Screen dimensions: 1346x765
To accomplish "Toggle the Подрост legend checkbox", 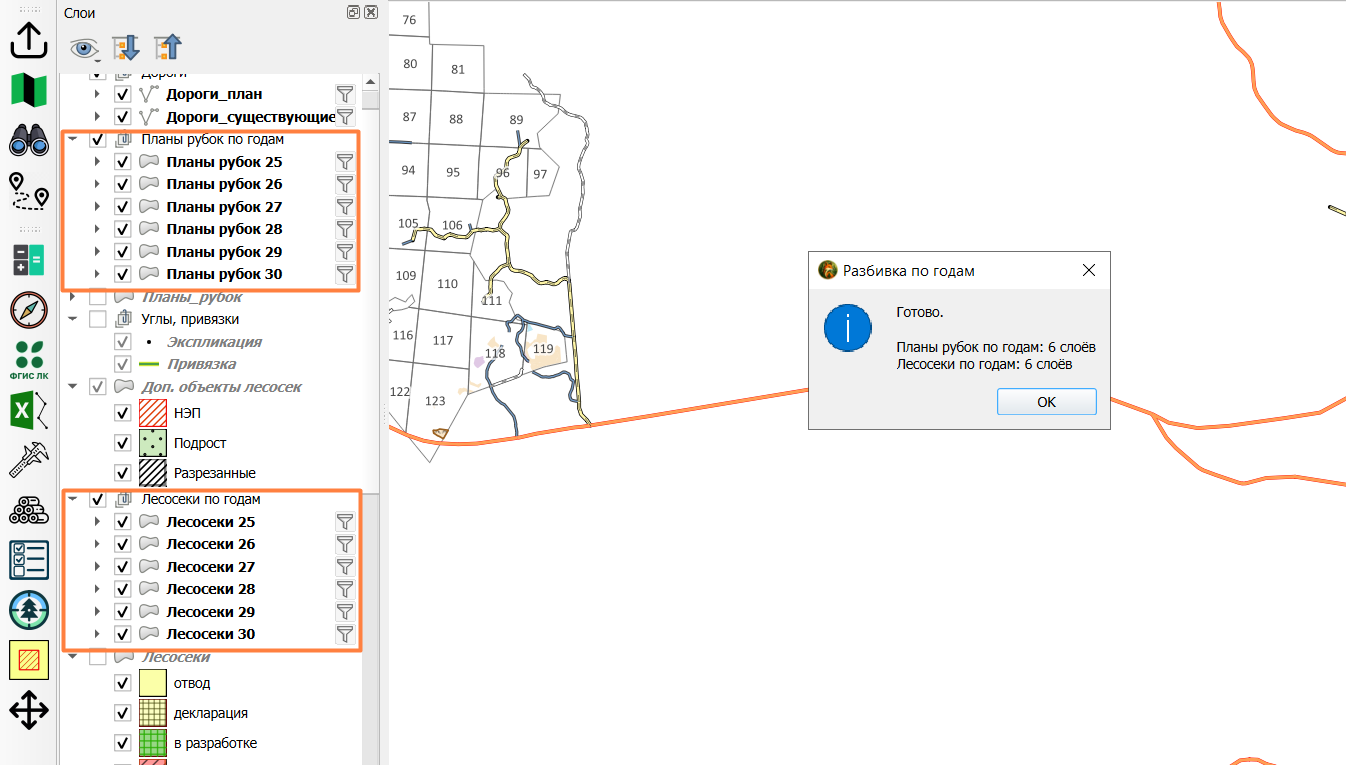I will point(123,443).
